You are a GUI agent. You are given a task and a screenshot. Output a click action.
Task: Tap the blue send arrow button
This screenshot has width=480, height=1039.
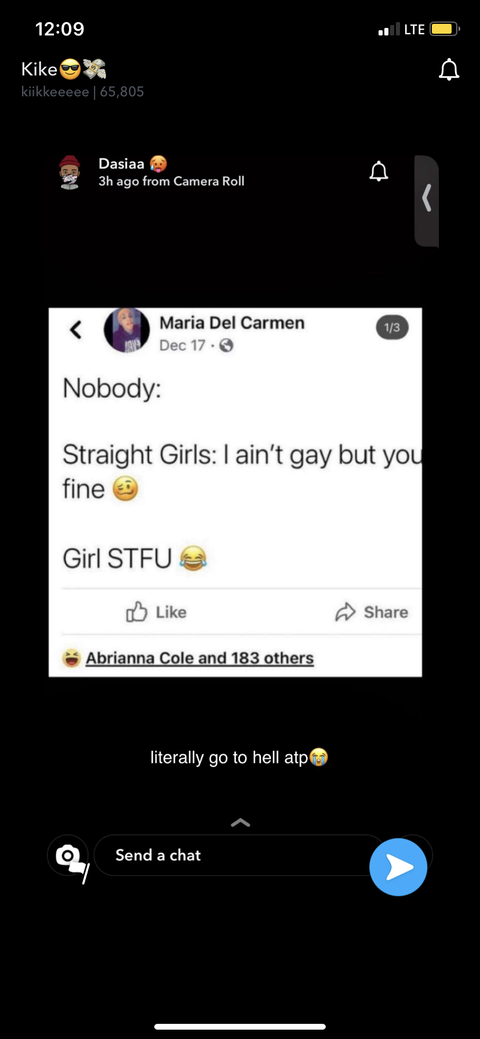coord(398,867)
